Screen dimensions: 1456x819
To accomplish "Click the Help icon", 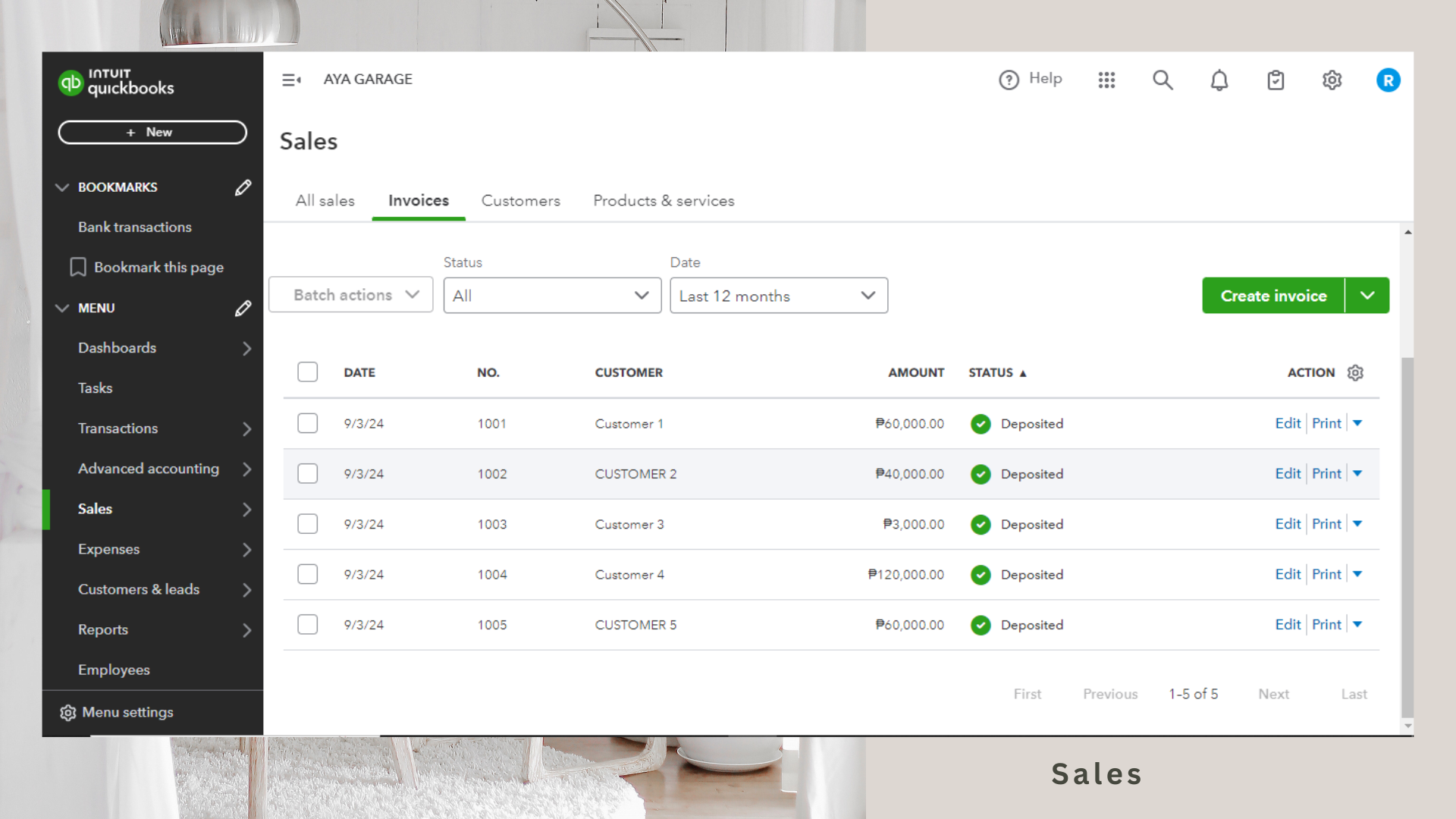I will pos(1009,80).
